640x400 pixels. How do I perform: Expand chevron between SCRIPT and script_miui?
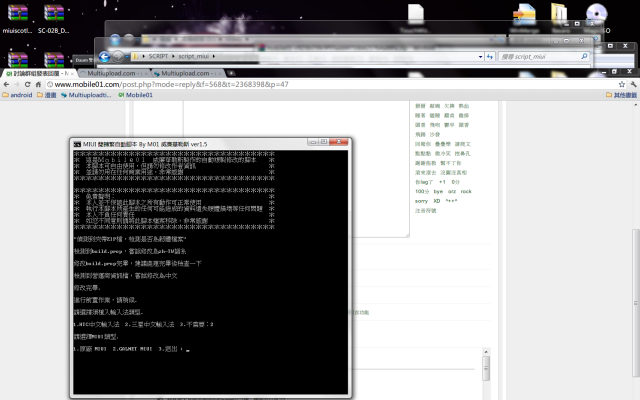[x=173, y=56]
